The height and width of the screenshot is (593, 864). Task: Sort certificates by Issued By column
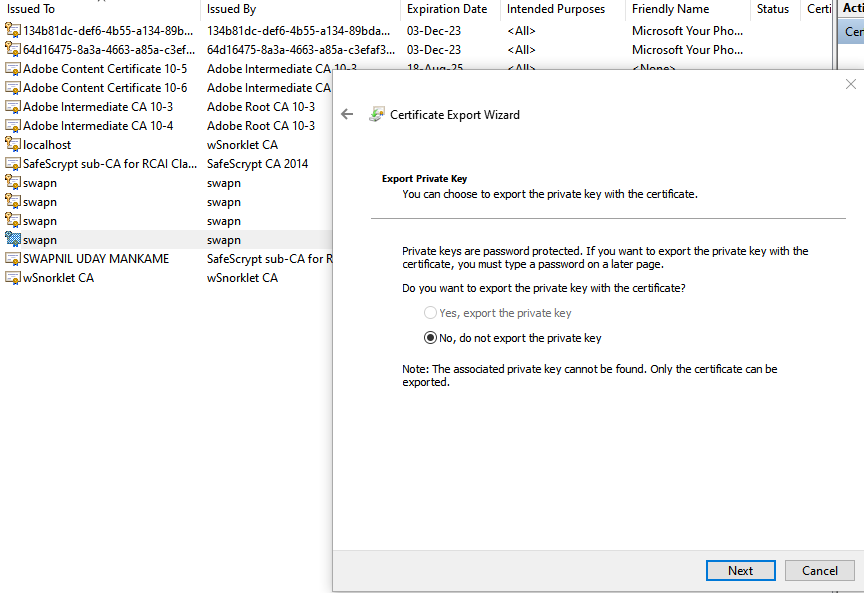coord(234,9)
